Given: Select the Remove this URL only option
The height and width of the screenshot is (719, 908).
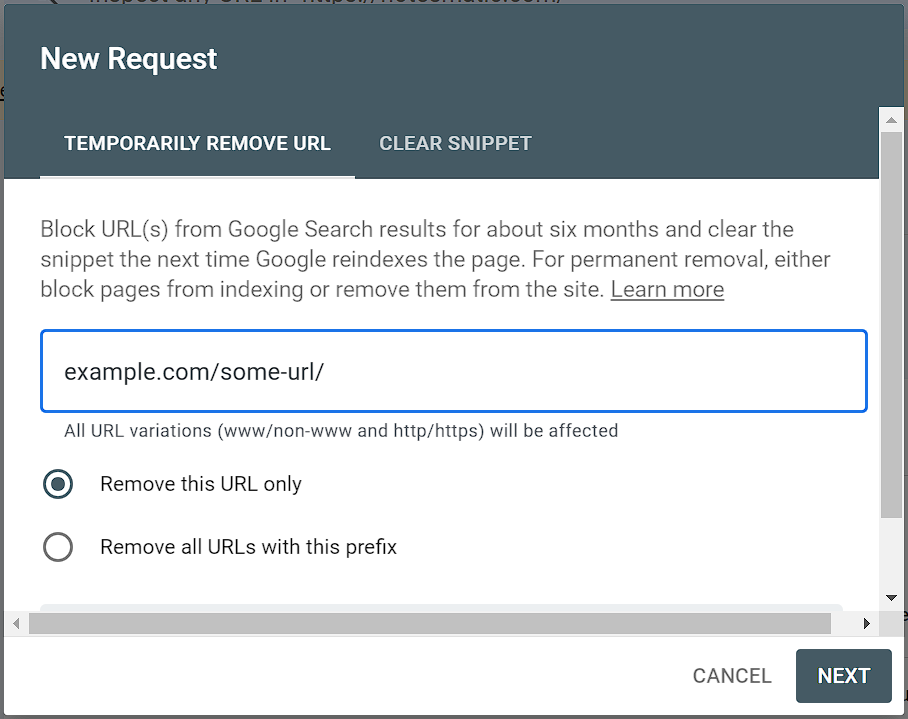Looking at the screenshot, I should point(58,484).
